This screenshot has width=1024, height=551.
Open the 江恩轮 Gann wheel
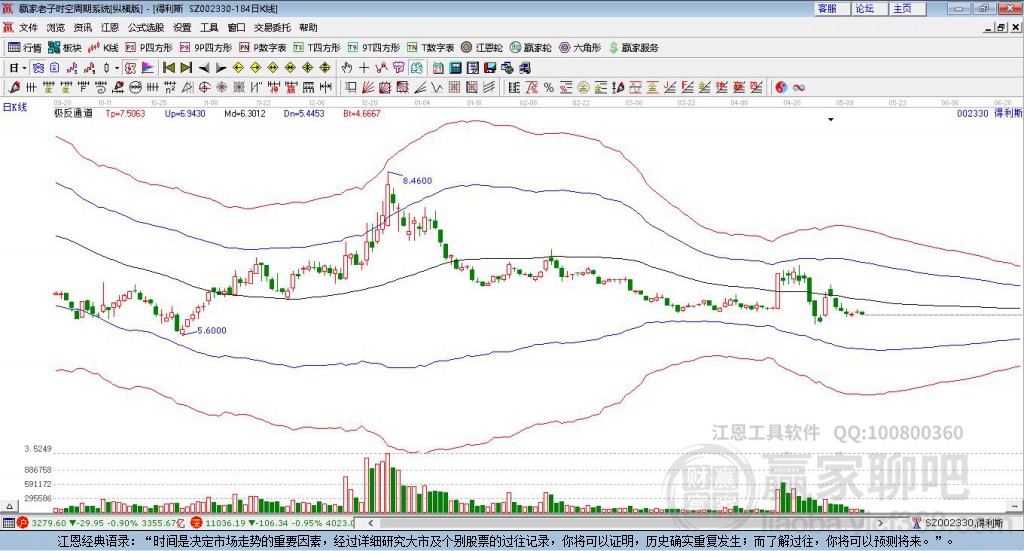tap(482, 48)
